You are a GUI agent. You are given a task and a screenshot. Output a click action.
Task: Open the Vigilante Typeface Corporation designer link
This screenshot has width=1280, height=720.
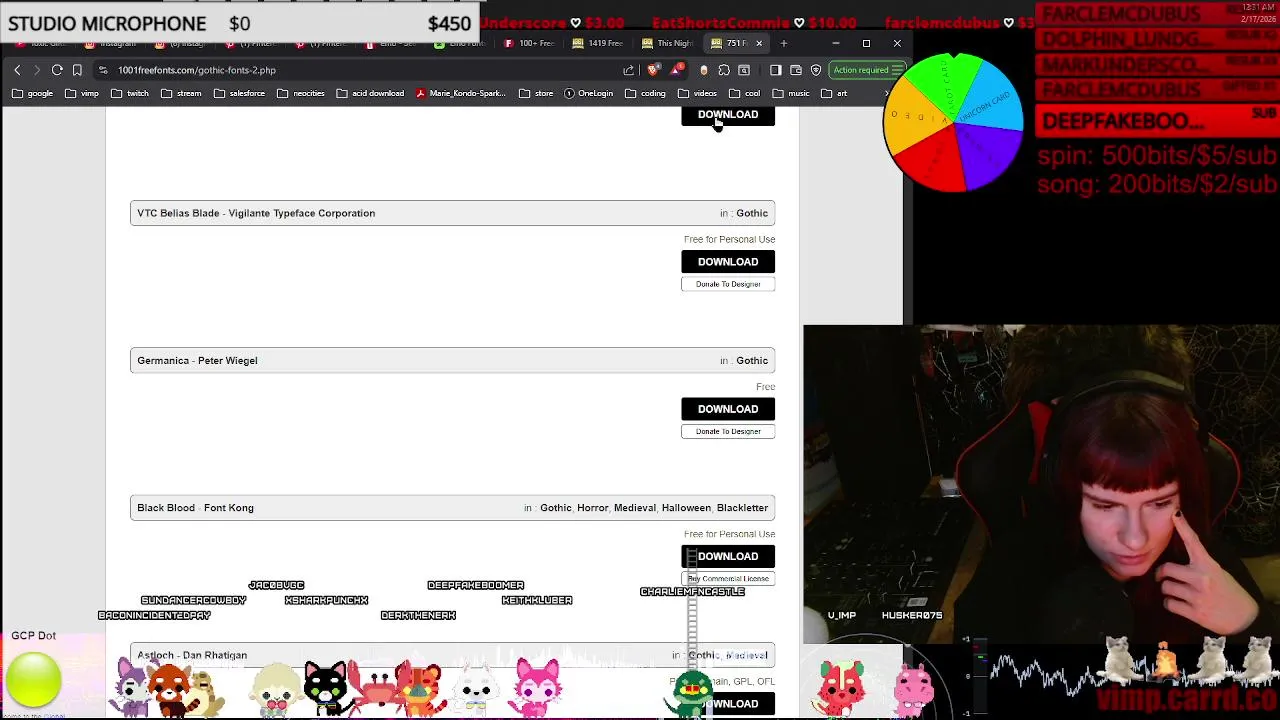click(x=301, y=213)
